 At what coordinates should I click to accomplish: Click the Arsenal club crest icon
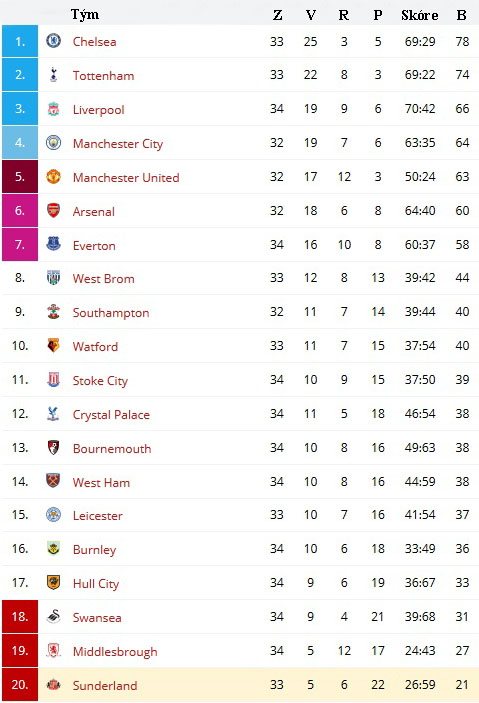(x=53, y=210)
